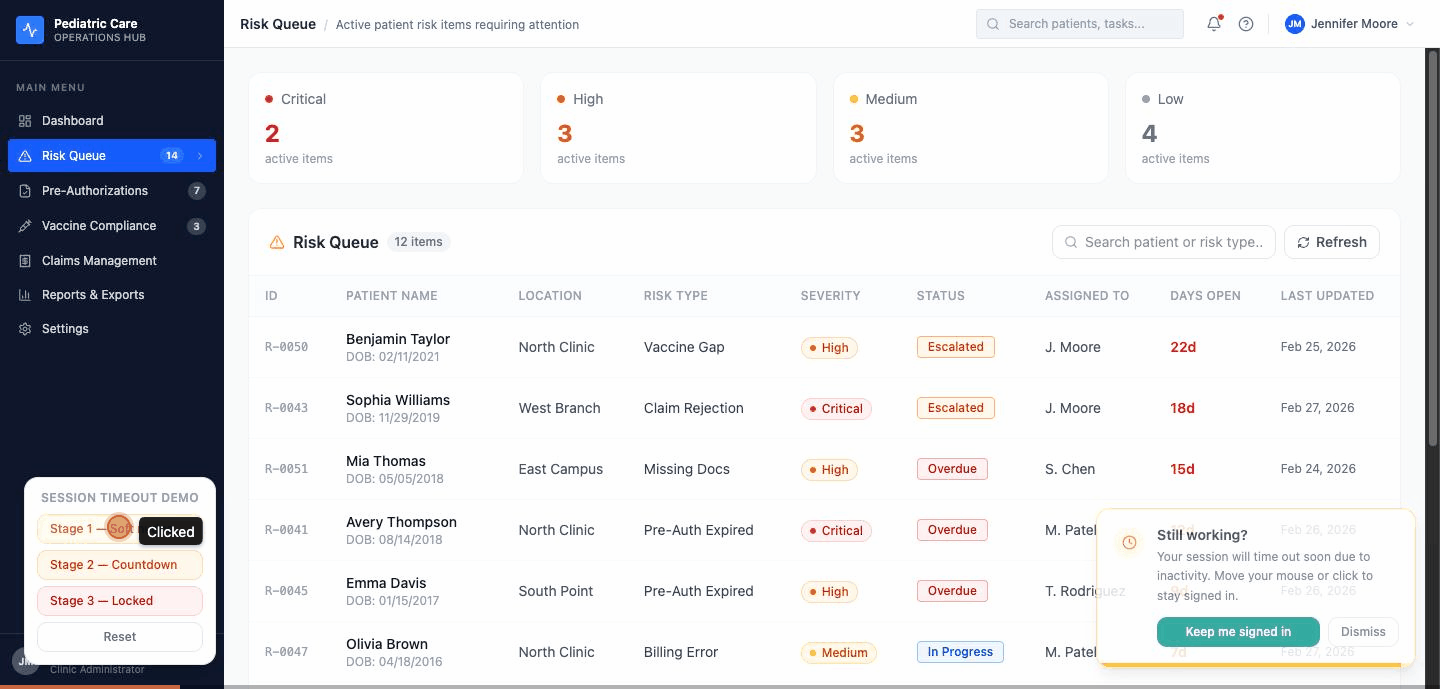The width and height of the screenshot is (1440, 689).
Task: Click the Settings gear icon in sidebar
Action: [x=25, y=329]
